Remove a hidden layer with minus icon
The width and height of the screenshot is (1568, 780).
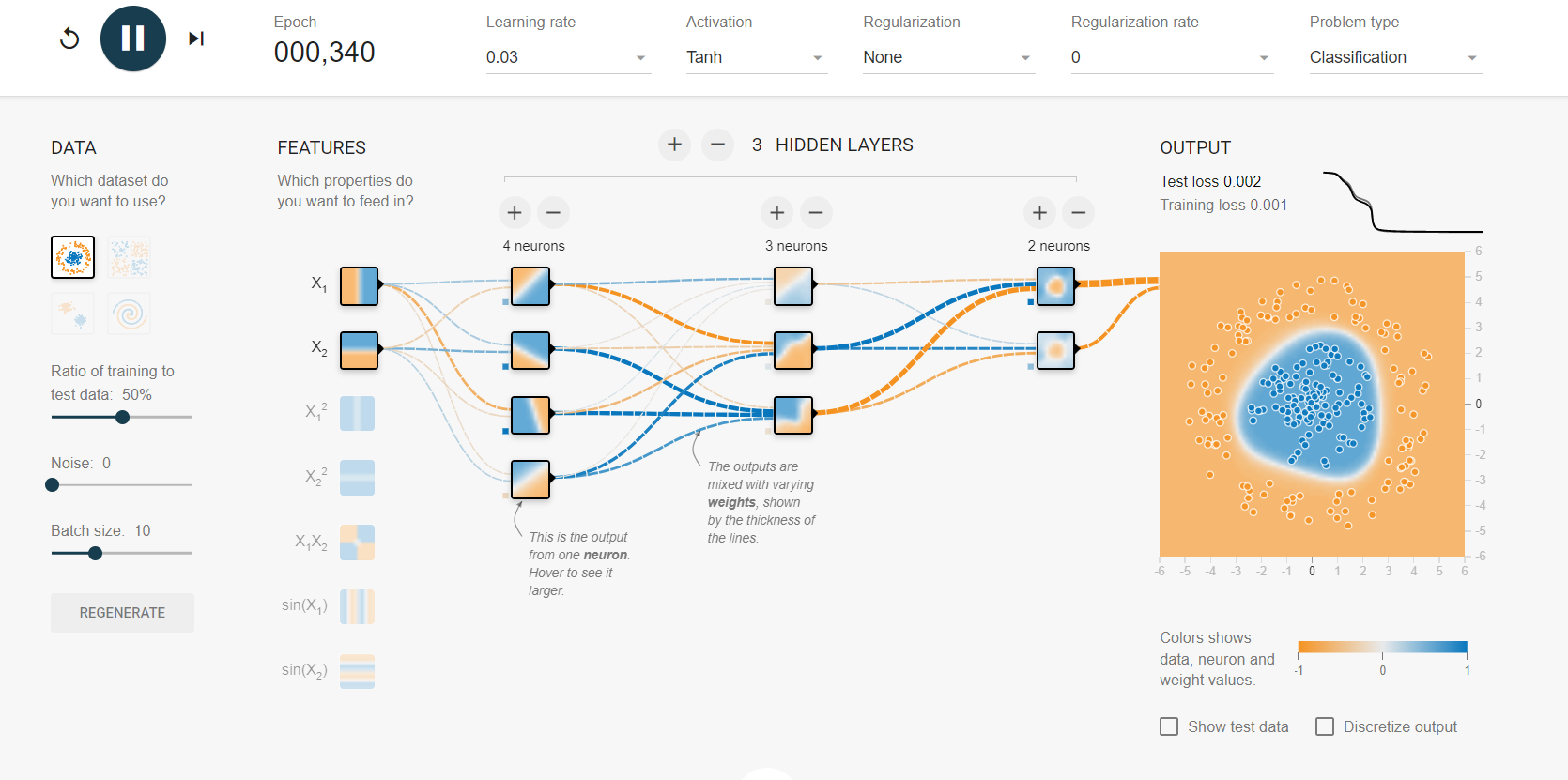[717, 145]
